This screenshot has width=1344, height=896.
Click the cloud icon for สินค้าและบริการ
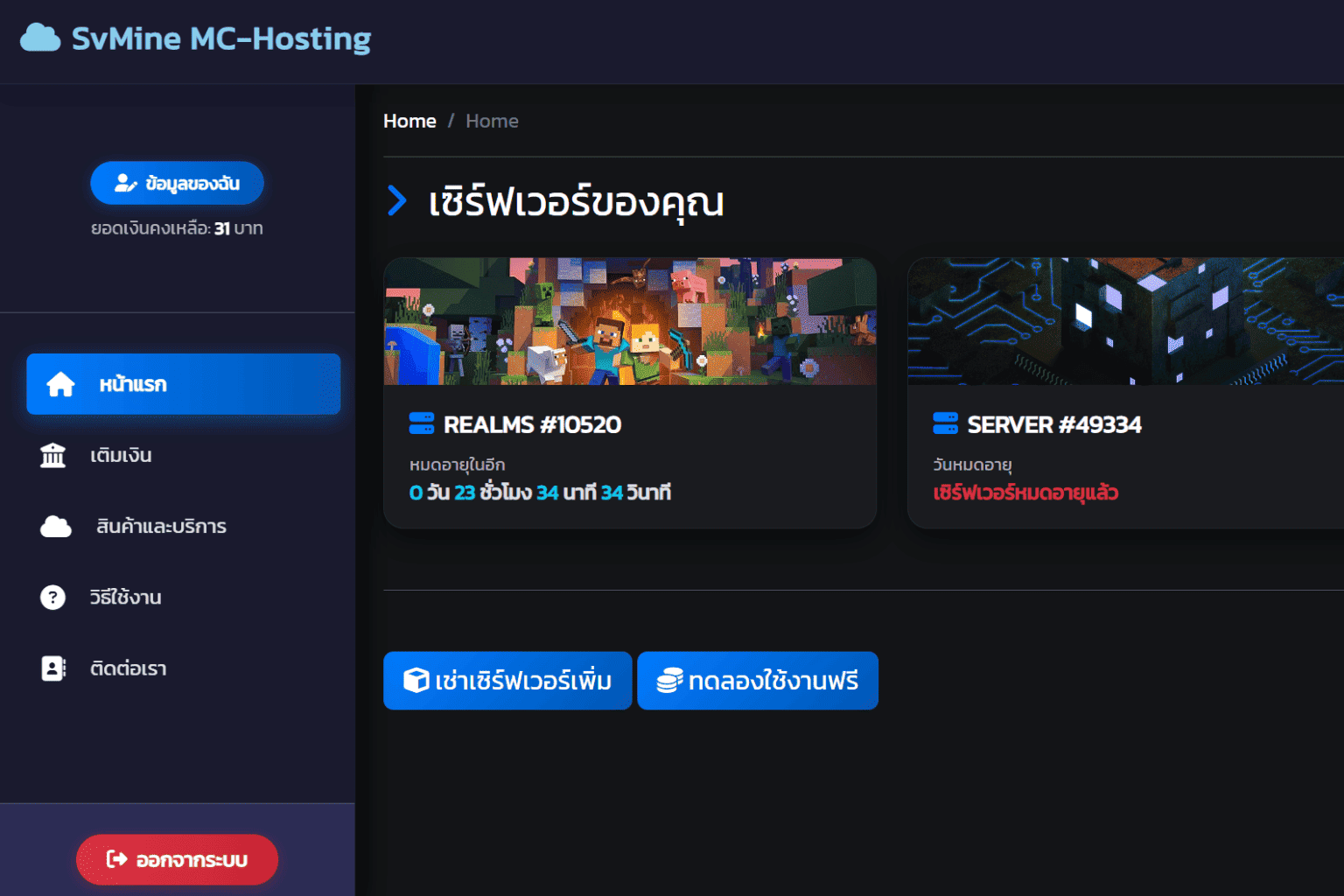(x=56, y=526)
